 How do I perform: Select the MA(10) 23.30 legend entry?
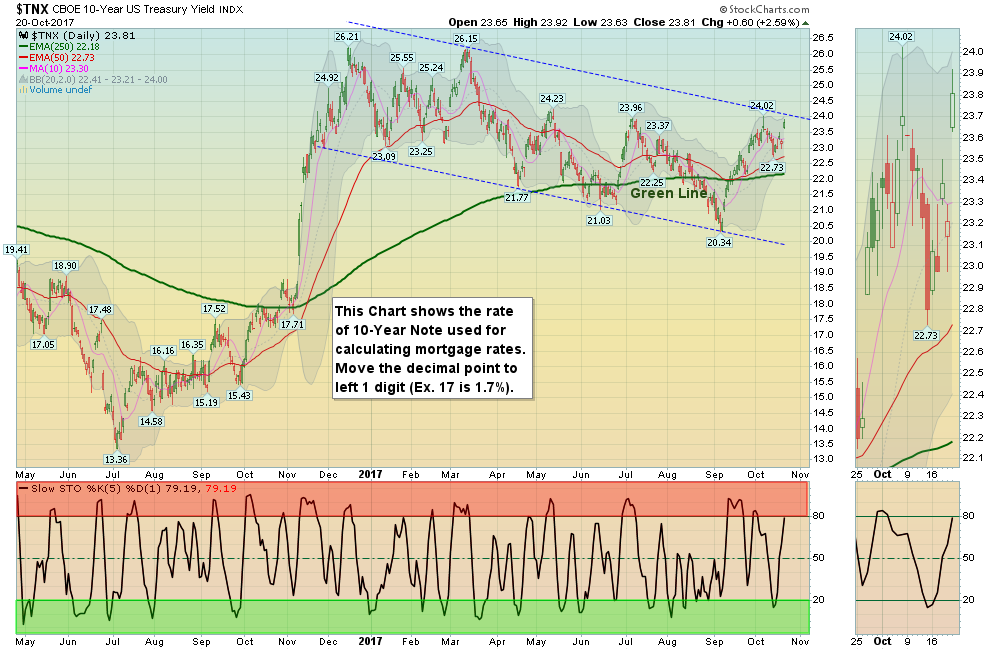coord(54,68)
